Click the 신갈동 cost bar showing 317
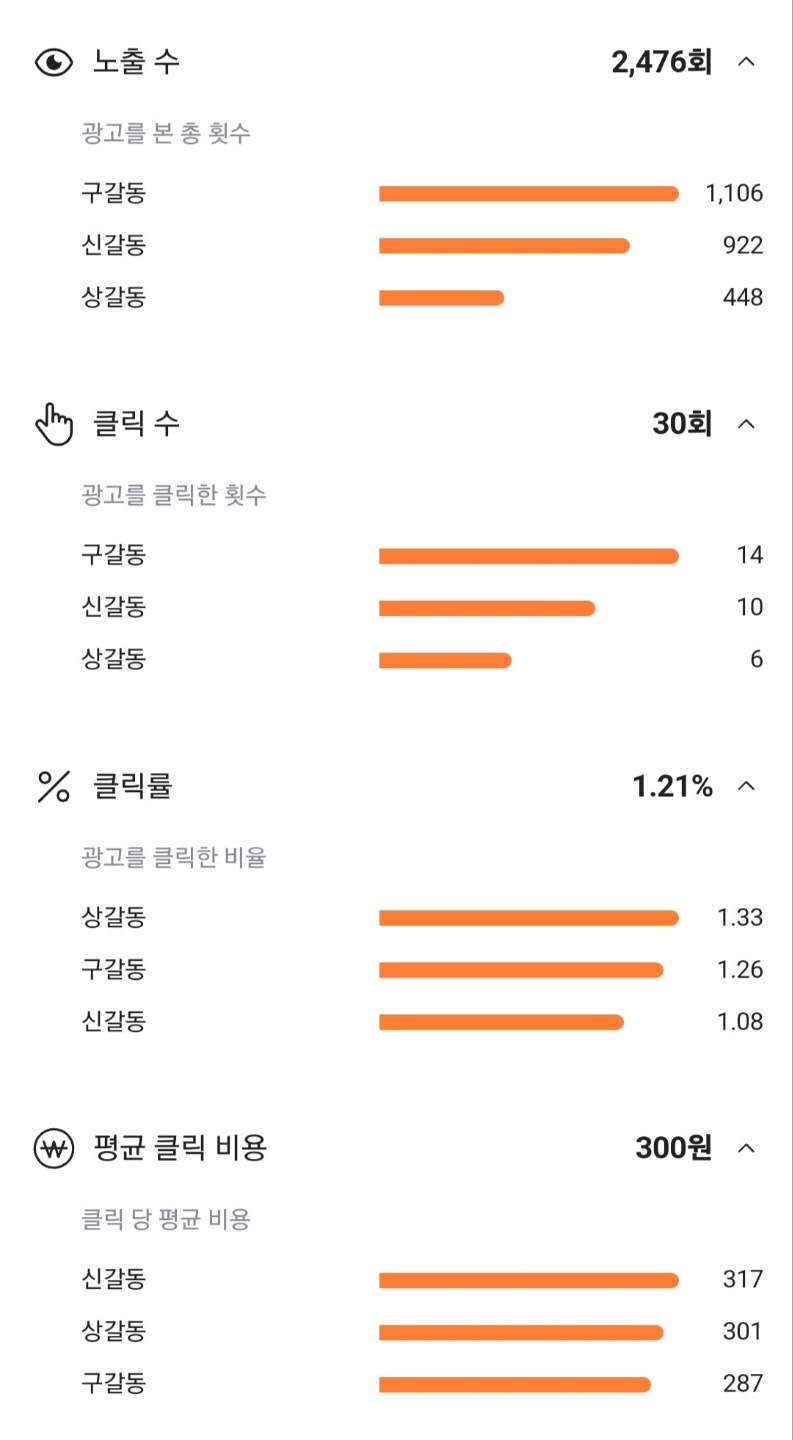Viewport: 793px width, 1440px height. tap(529, 1280)
